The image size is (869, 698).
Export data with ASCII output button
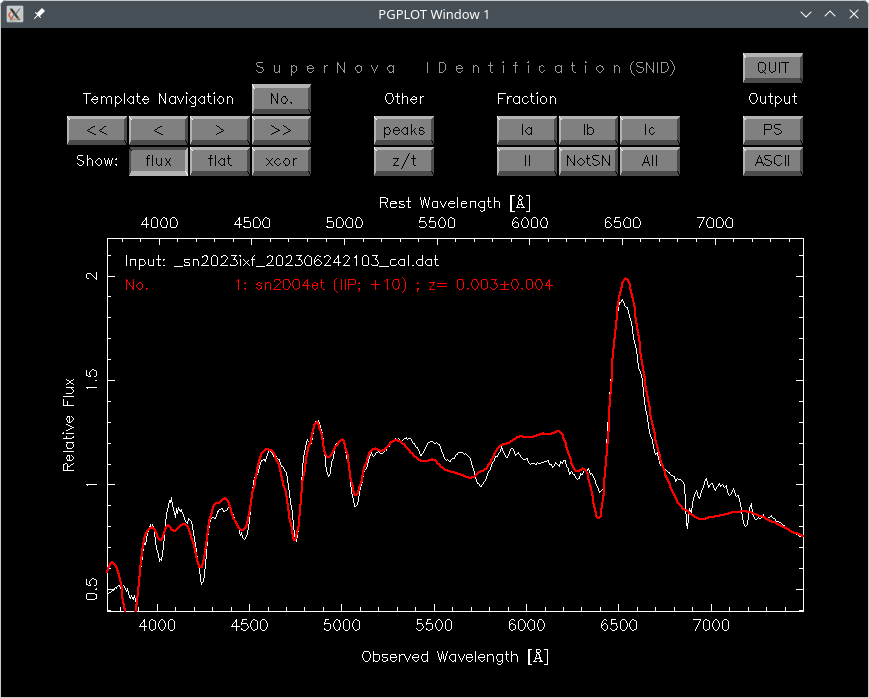tap(773, 161)
